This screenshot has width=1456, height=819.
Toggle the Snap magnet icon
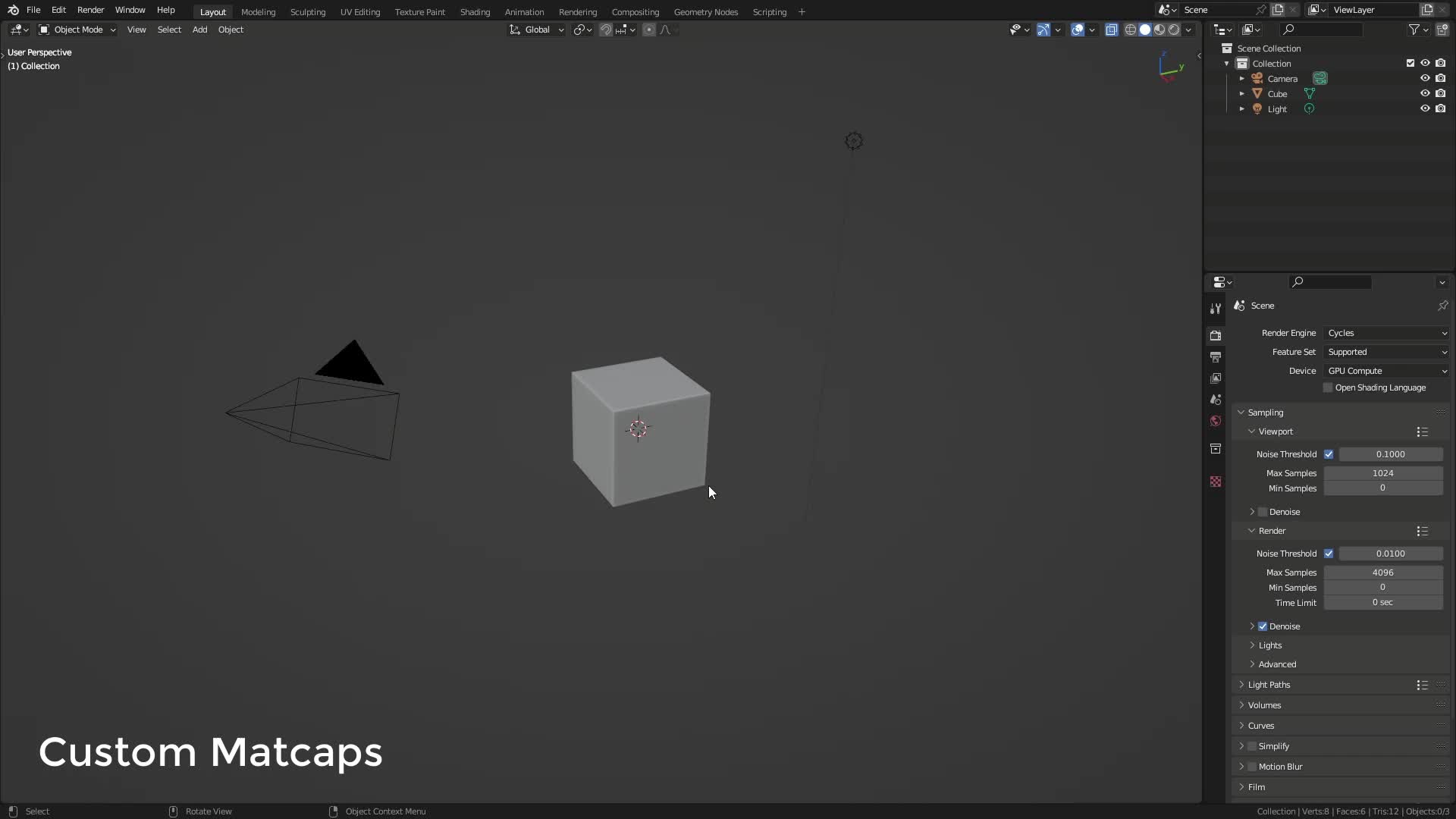tap(606, 30)
